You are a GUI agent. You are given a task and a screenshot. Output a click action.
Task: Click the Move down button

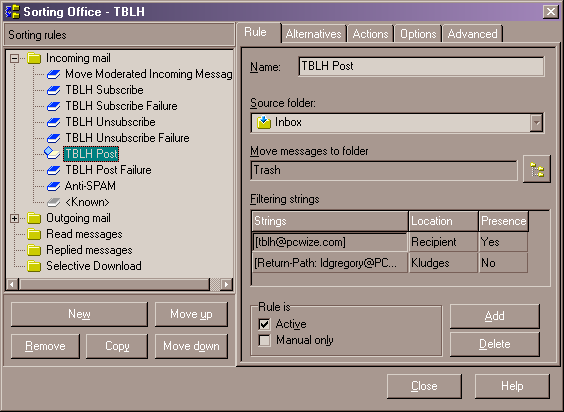(191, 346)
